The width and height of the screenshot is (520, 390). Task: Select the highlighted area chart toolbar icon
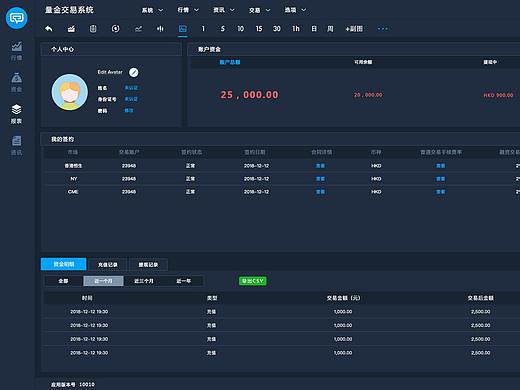coord(183,29)
